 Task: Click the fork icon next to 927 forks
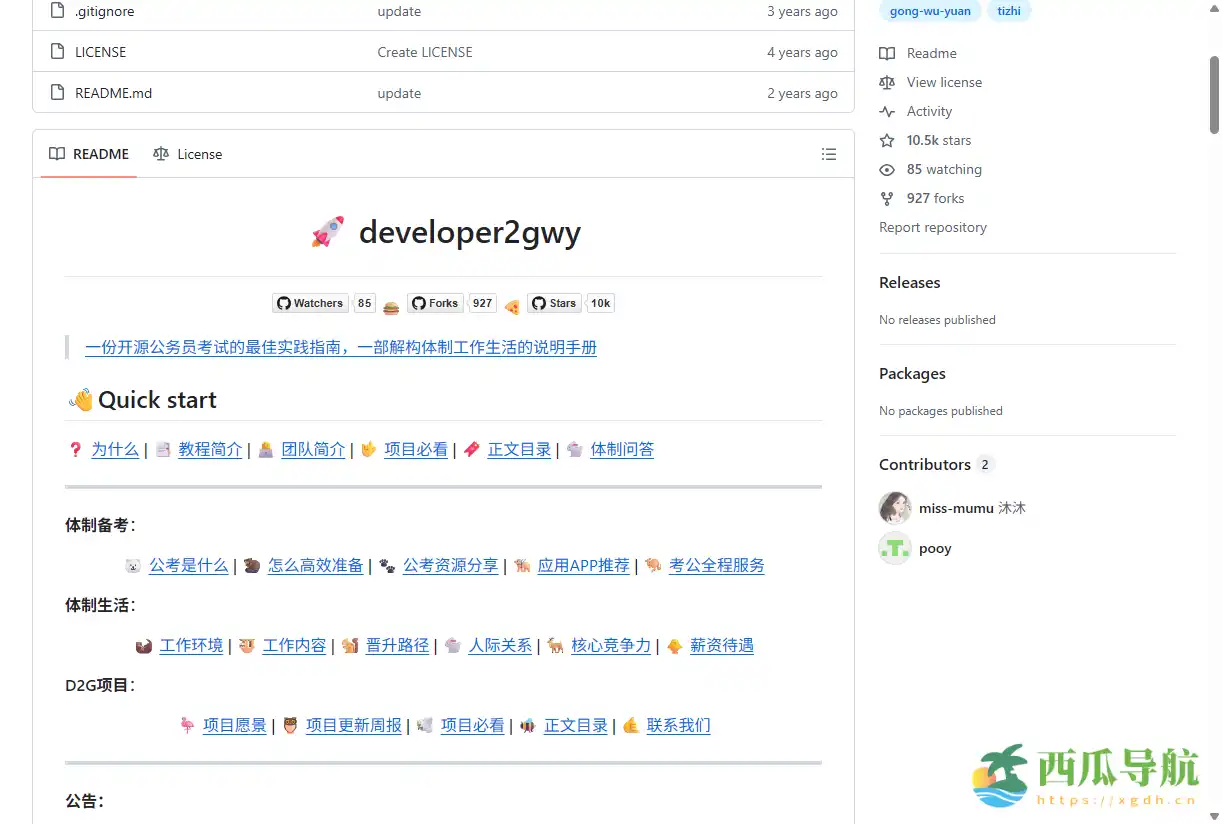click(887, 198)
